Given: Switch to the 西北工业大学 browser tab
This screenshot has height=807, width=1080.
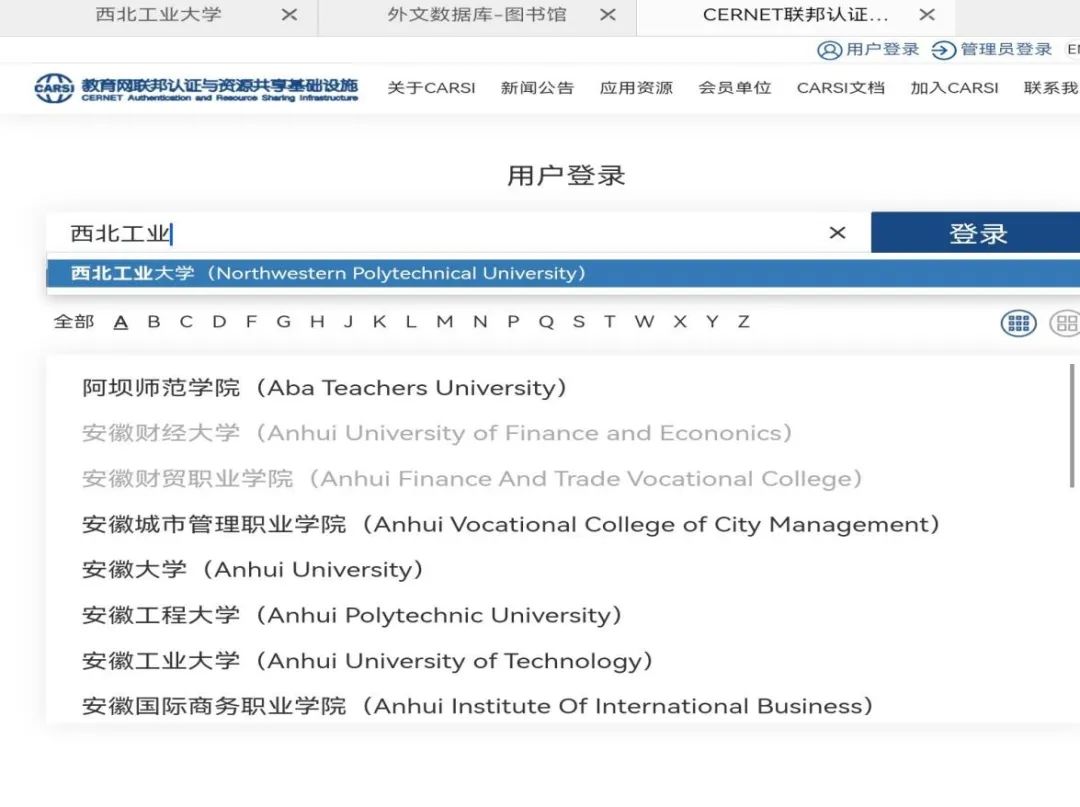Looking at the screenshot, I should tap(158, 14).
